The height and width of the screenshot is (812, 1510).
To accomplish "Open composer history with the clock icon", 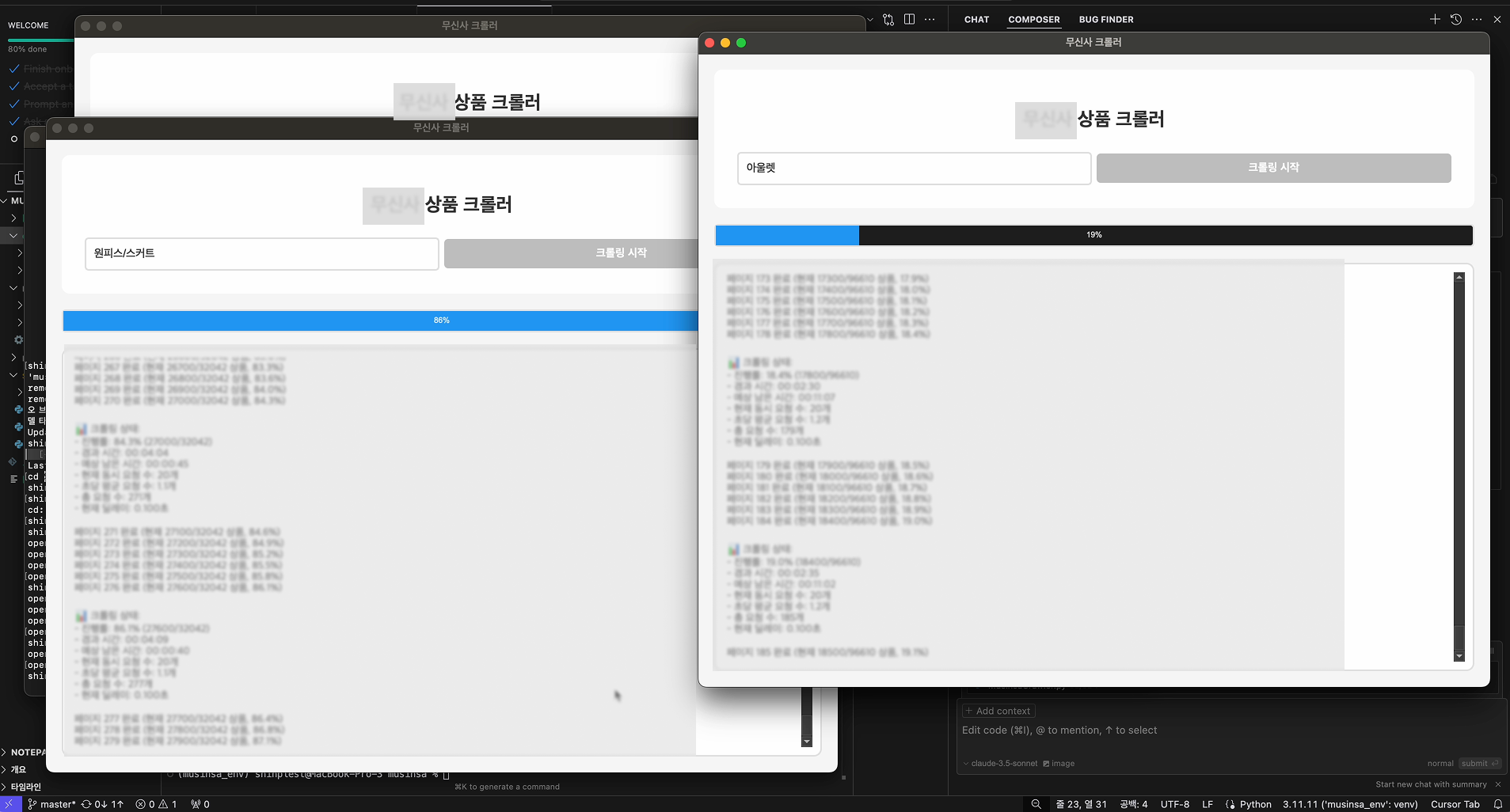I will coord(1455,19).
